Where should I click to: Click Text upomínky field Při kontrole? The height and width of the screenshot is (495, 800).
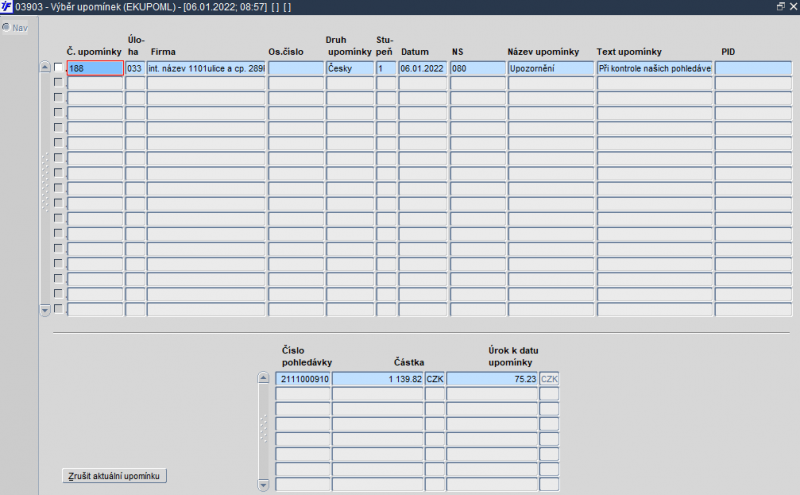655,68
